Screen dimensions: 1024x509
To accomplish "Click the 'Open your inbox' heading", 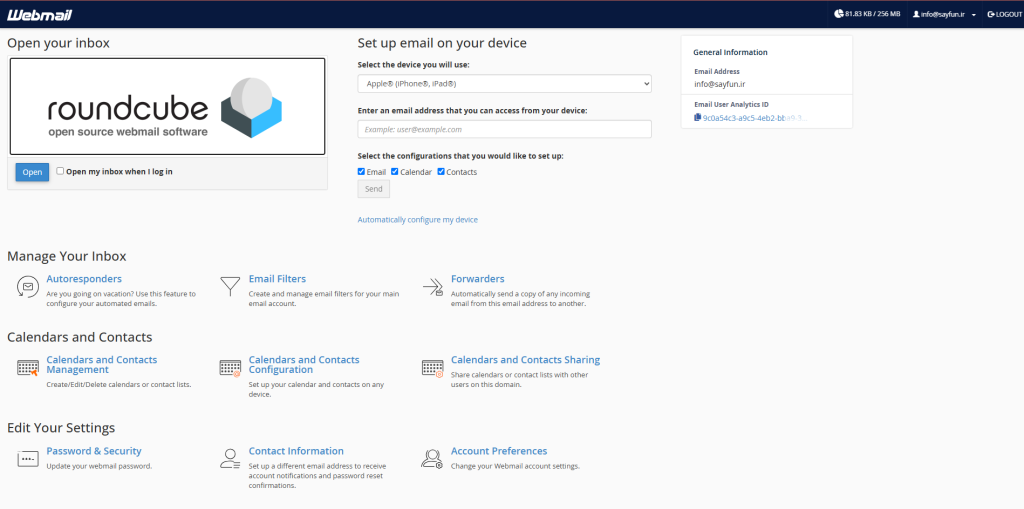I will [x=58, y=43].
